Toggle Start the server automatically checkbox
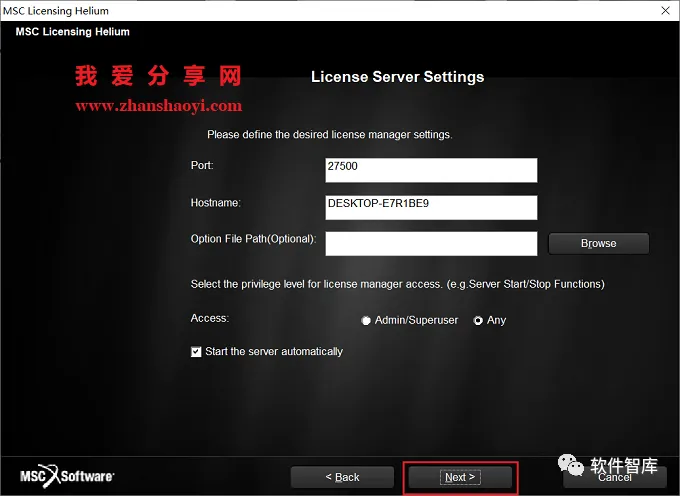680x496 pixels. (x=196, y=352)
